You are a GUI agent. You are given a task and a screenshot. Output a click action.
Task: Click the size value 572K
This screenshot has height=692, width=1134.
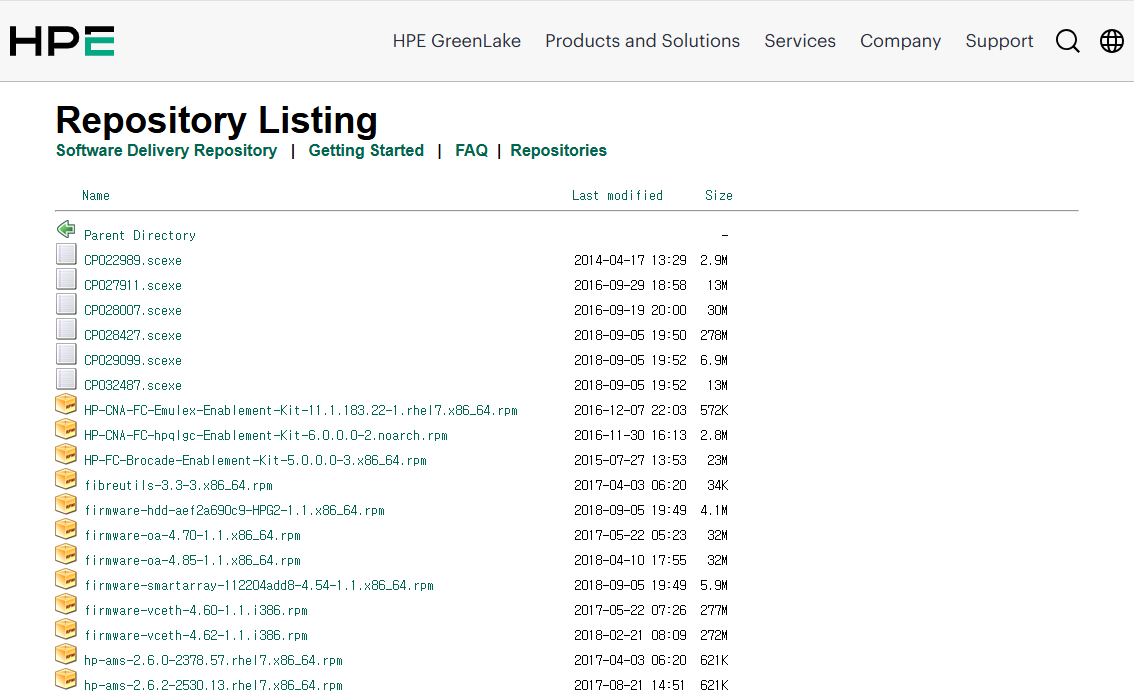[x=714, y=411]
